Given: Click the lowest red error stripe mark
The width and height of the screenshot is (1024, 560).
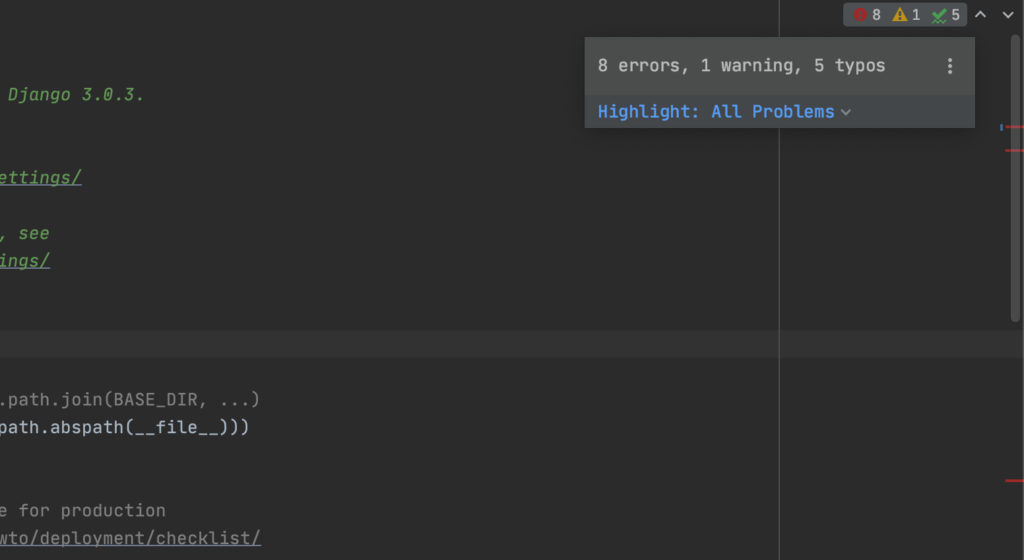Looking at the screenshot, I should tap(1015, 480).
